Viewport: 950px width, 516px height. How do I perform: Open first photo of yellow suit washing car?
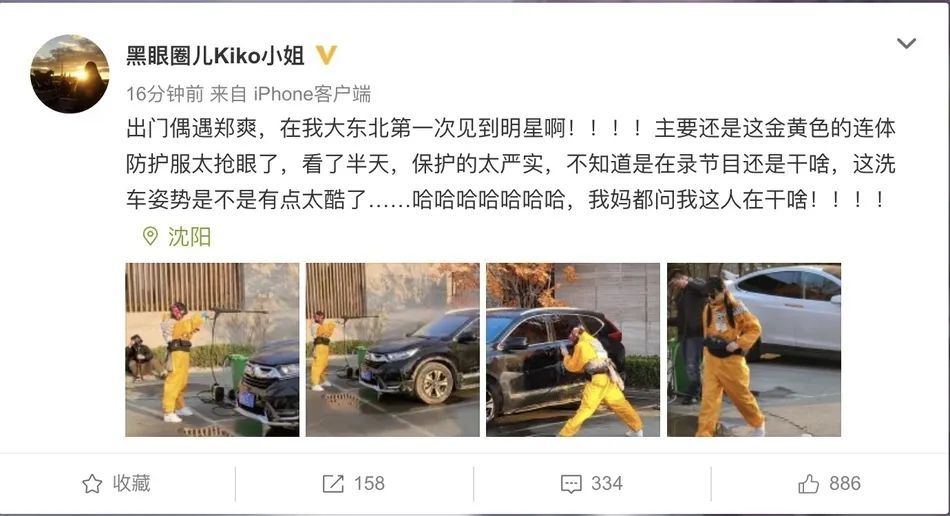click(212, 349)
